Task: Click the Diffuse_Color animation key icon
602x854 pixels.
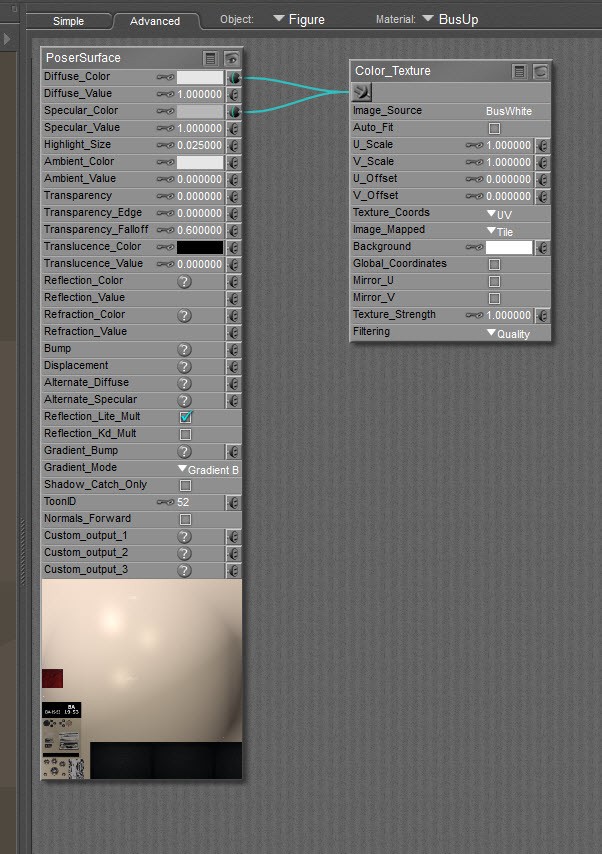Action: click(166, 77)
